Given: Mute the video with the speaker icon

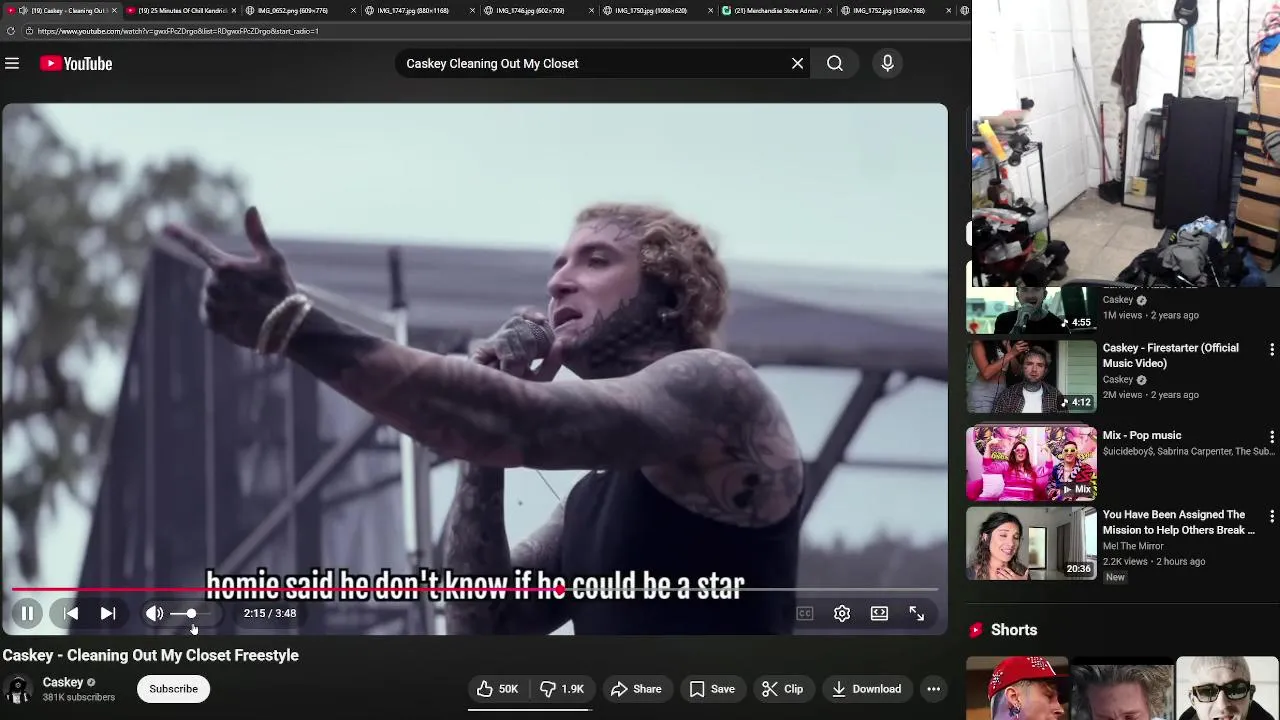Looking at the screenshot, I should tap(154, 614).
